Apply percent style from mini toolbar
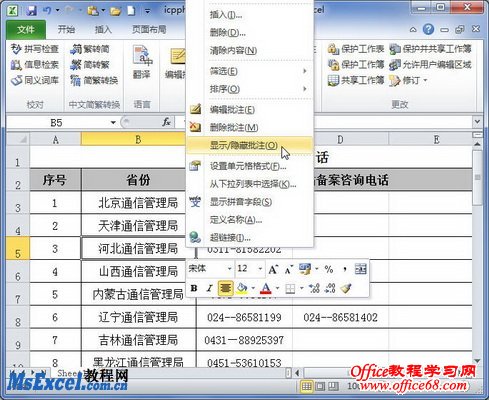This screenshot has width=489, height=400. (x=329, y=269)
